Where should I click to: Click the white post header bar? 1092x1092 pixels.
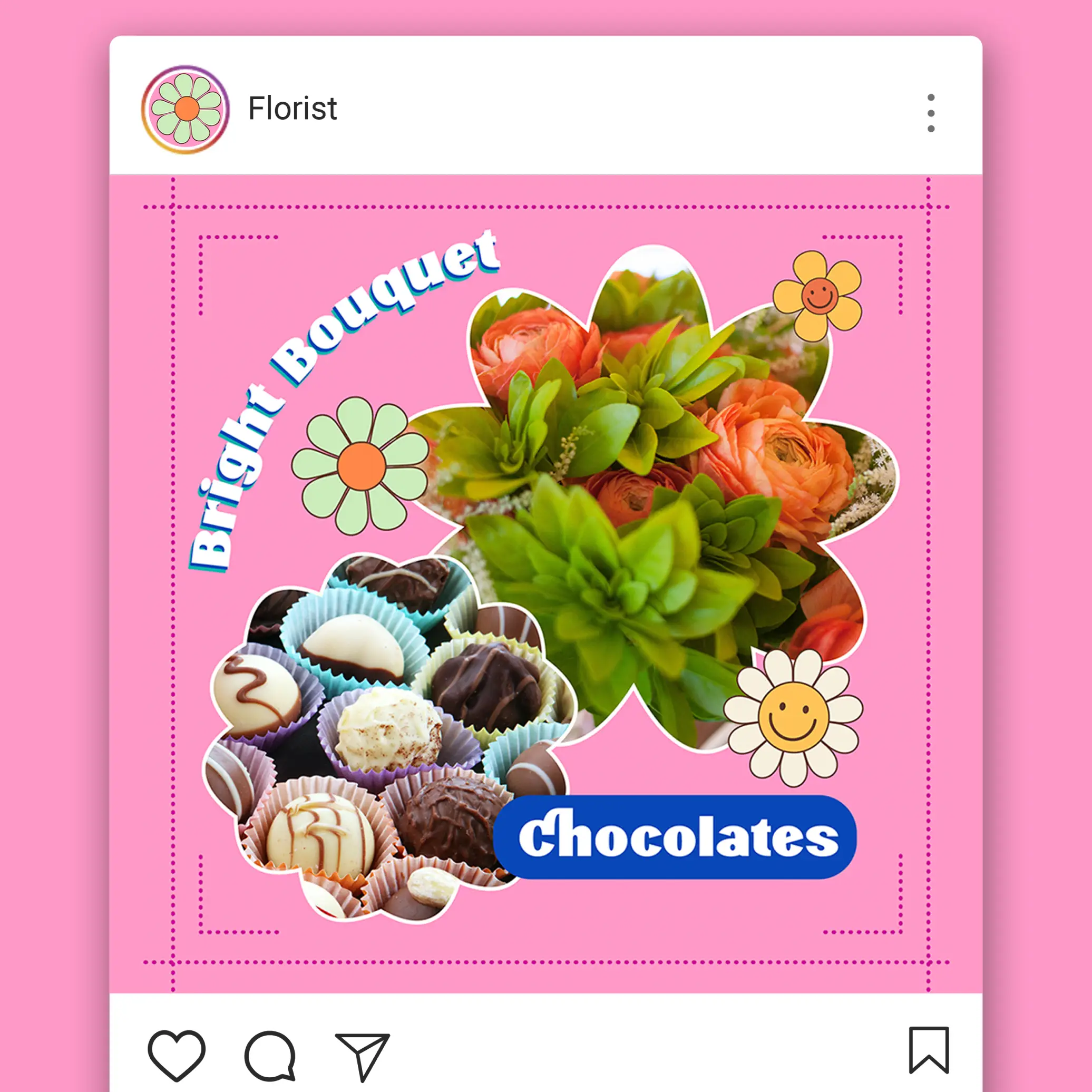point(546,105)
